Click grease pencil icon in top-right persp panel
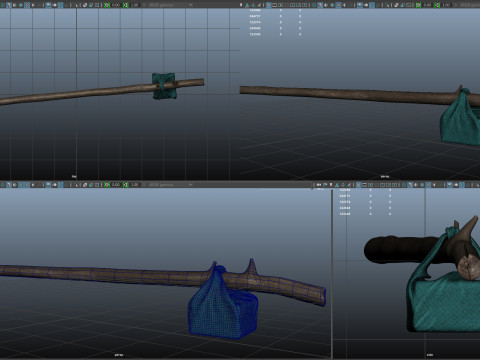Image resolution: width=480 pixels, height=360 pixels. (x=259, y=5)
